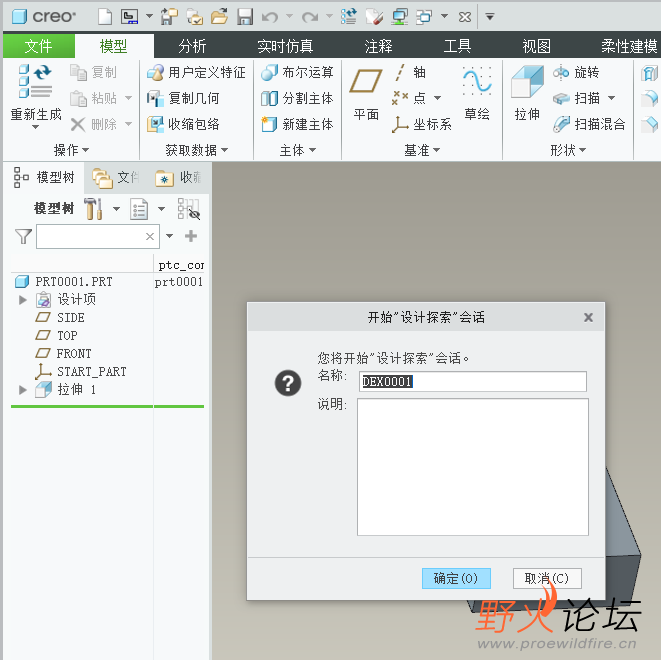Click the regenerate icon in quick access toolbar

coord(349,17)
